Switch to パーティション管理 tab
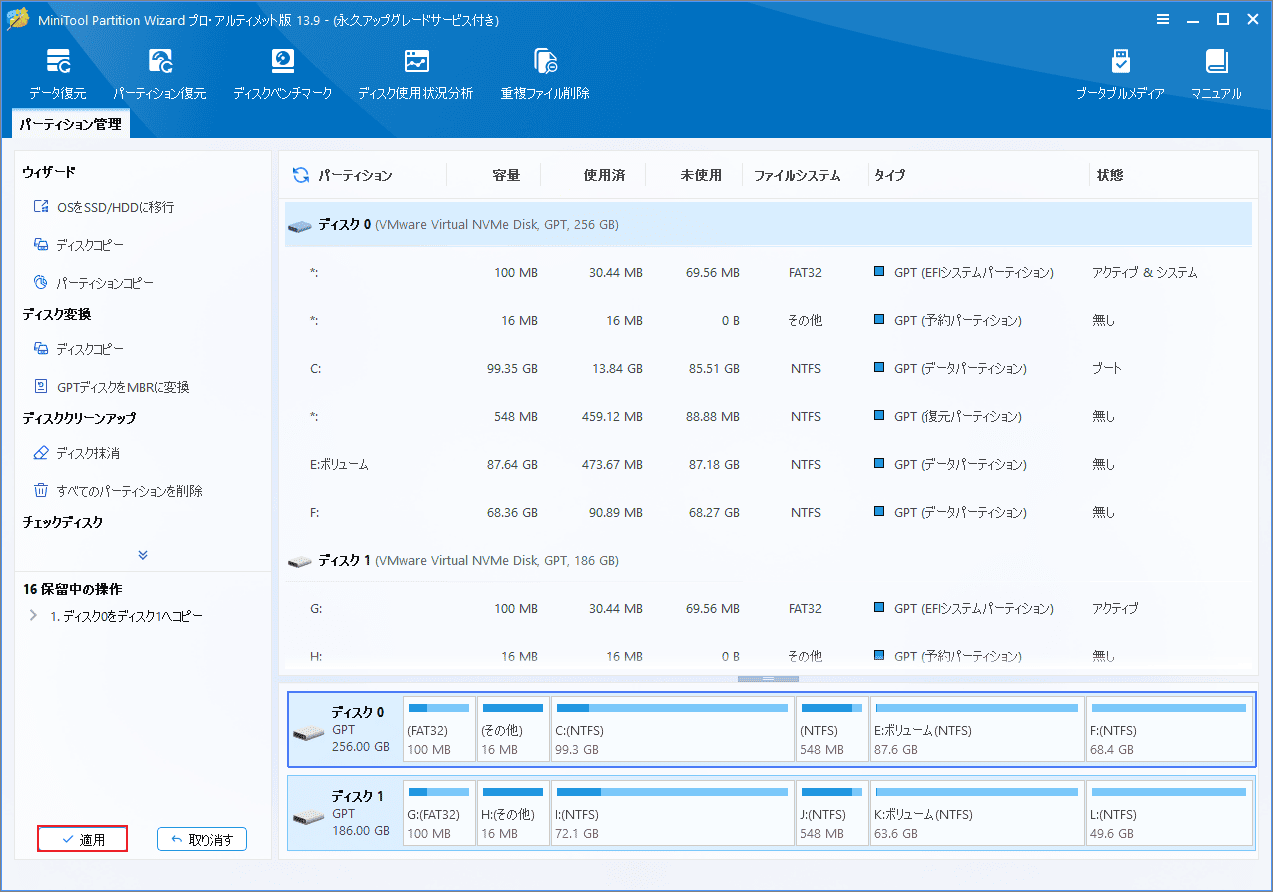The height and width of the screenshot is (892, 1273). 71,124
